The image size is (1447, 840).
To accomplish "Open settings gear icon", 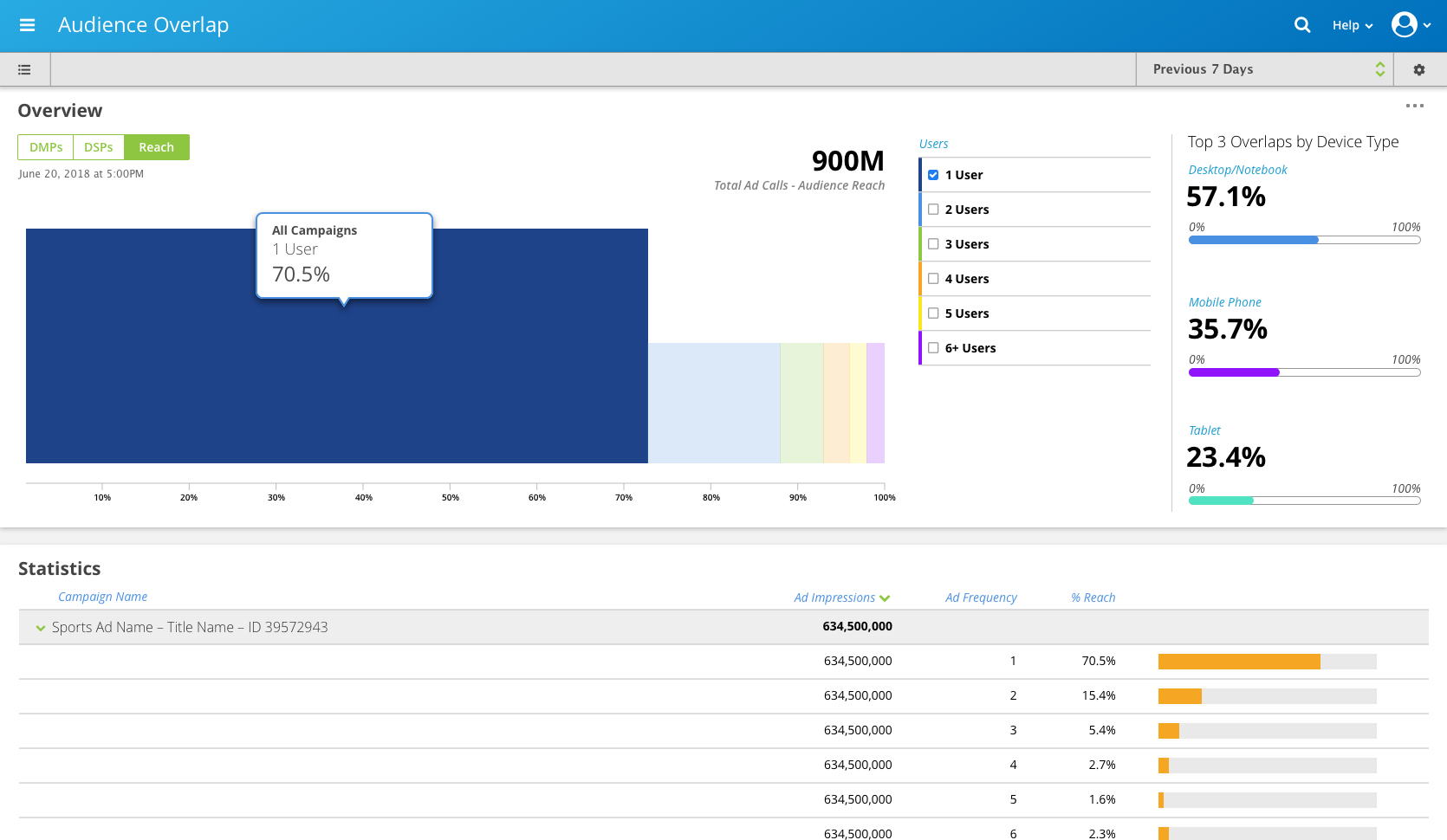I will [x=1418, y=69].
